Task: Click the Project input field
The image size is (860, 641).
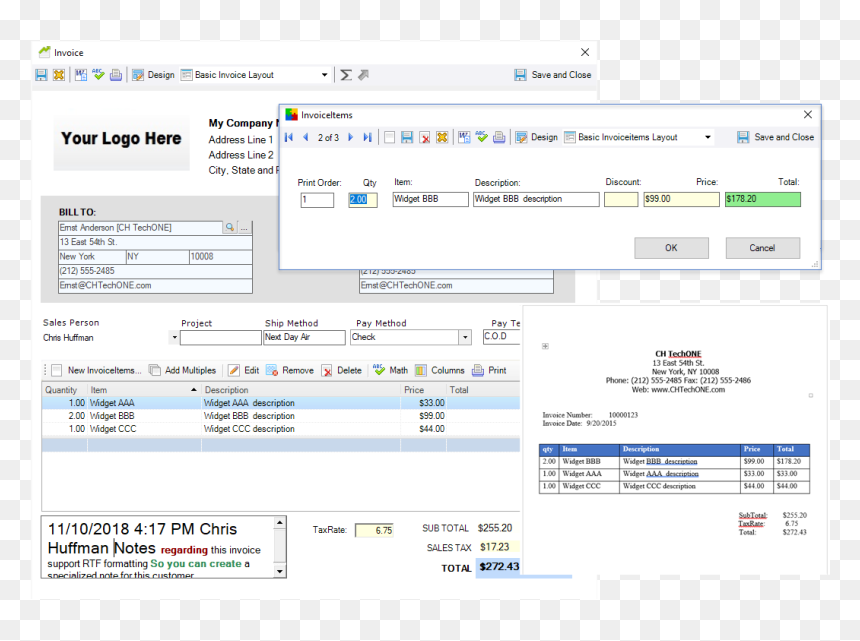Action: point(220,337)
